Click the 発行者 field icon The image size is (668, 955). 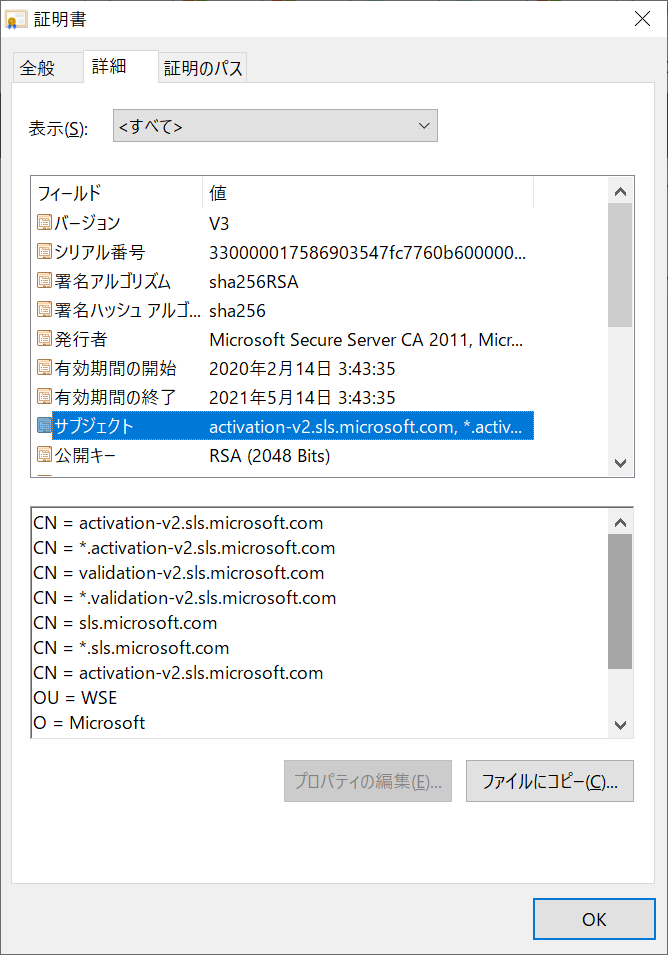(x=44, y=339)
